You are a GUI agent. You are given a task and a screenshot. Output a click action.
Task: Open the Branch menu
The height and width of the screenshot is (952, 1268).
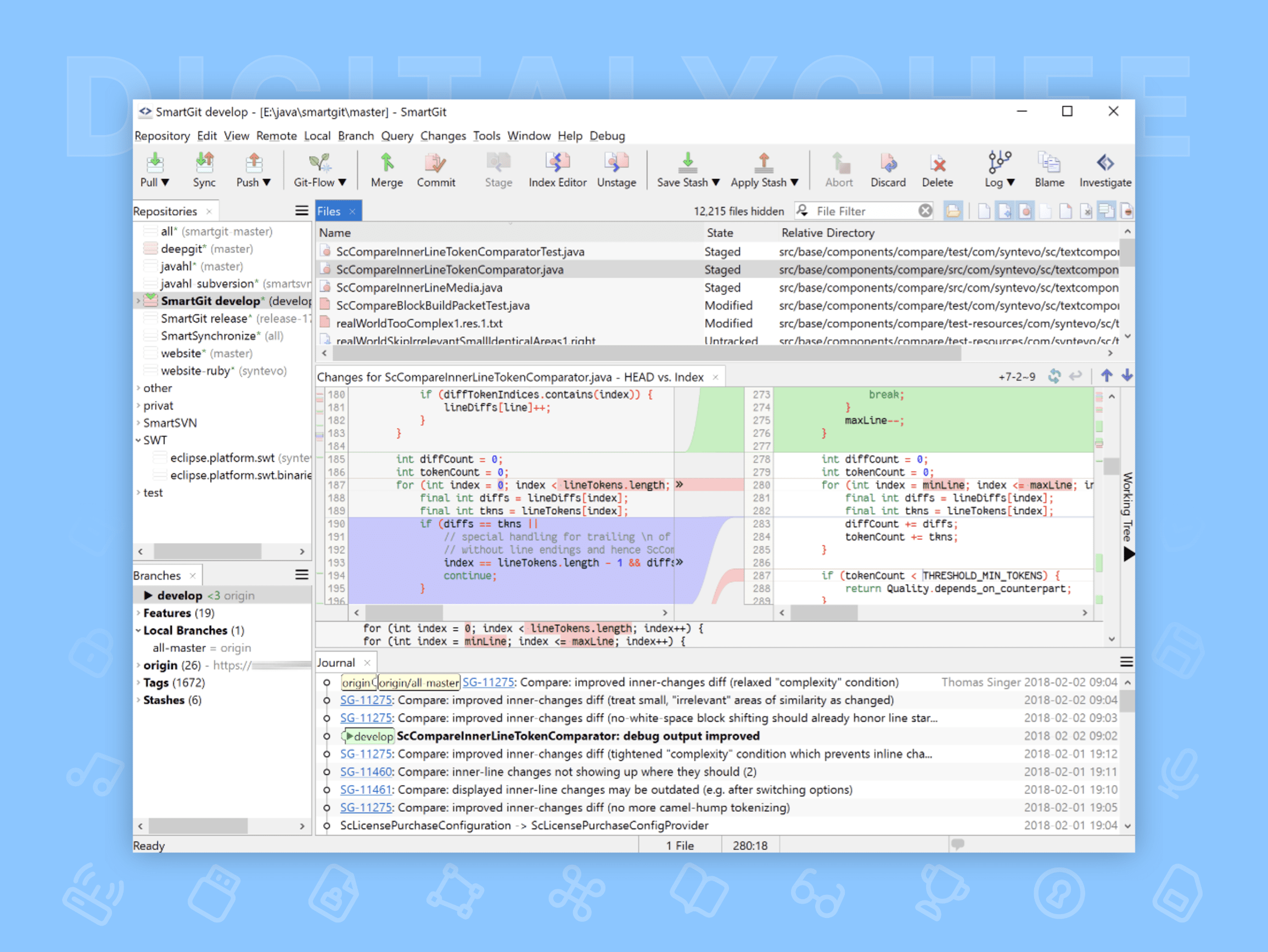[x=355, y=136]
